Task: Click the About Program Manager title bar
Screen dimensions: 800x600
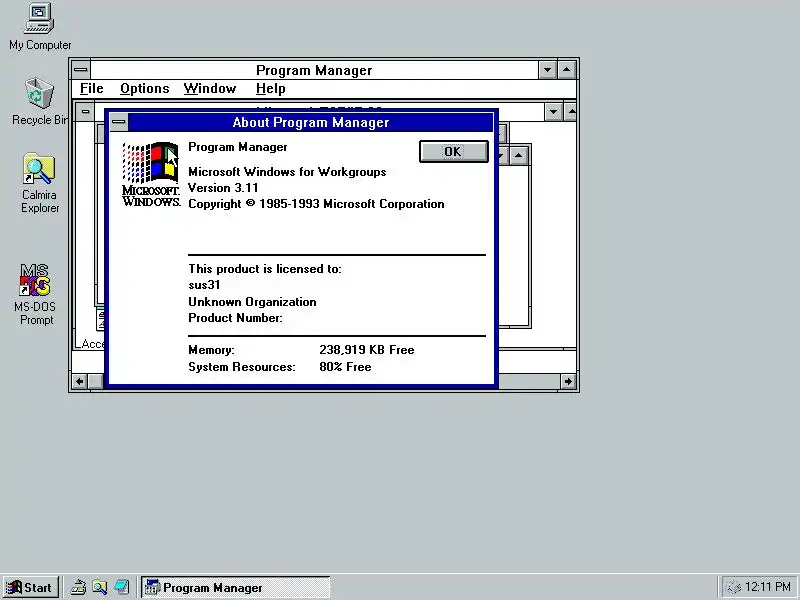Action: (x=310, y=122)
